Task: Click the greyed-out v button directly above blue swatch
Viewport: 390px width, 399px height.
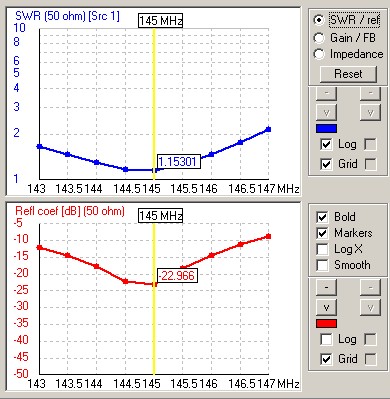Action: (x=326, y=112)
